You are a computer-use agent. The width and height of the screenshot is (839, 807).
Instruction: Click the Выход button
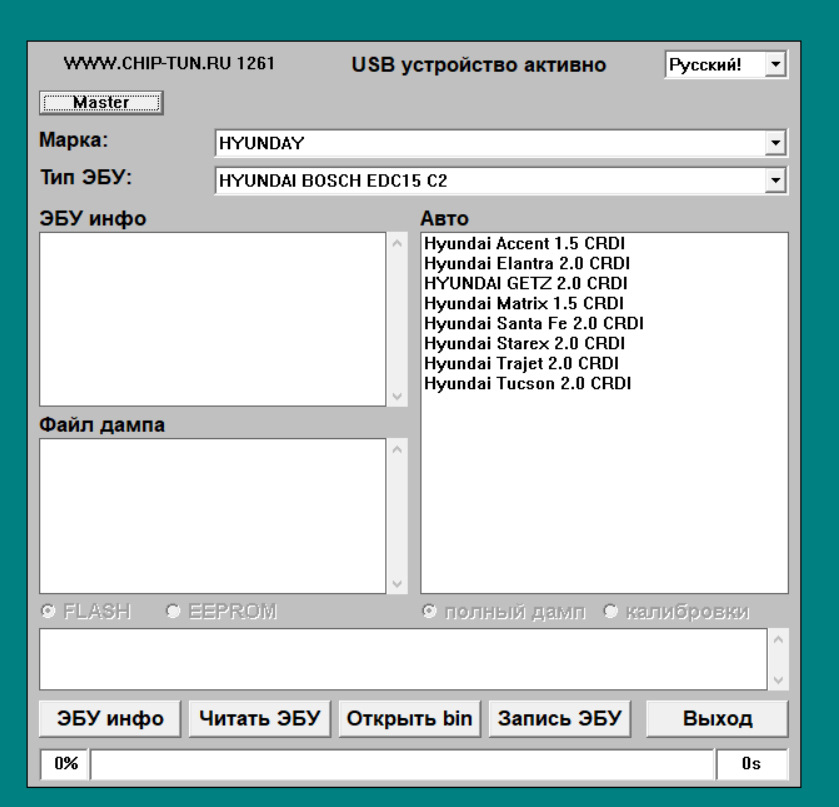click(717, 719)
